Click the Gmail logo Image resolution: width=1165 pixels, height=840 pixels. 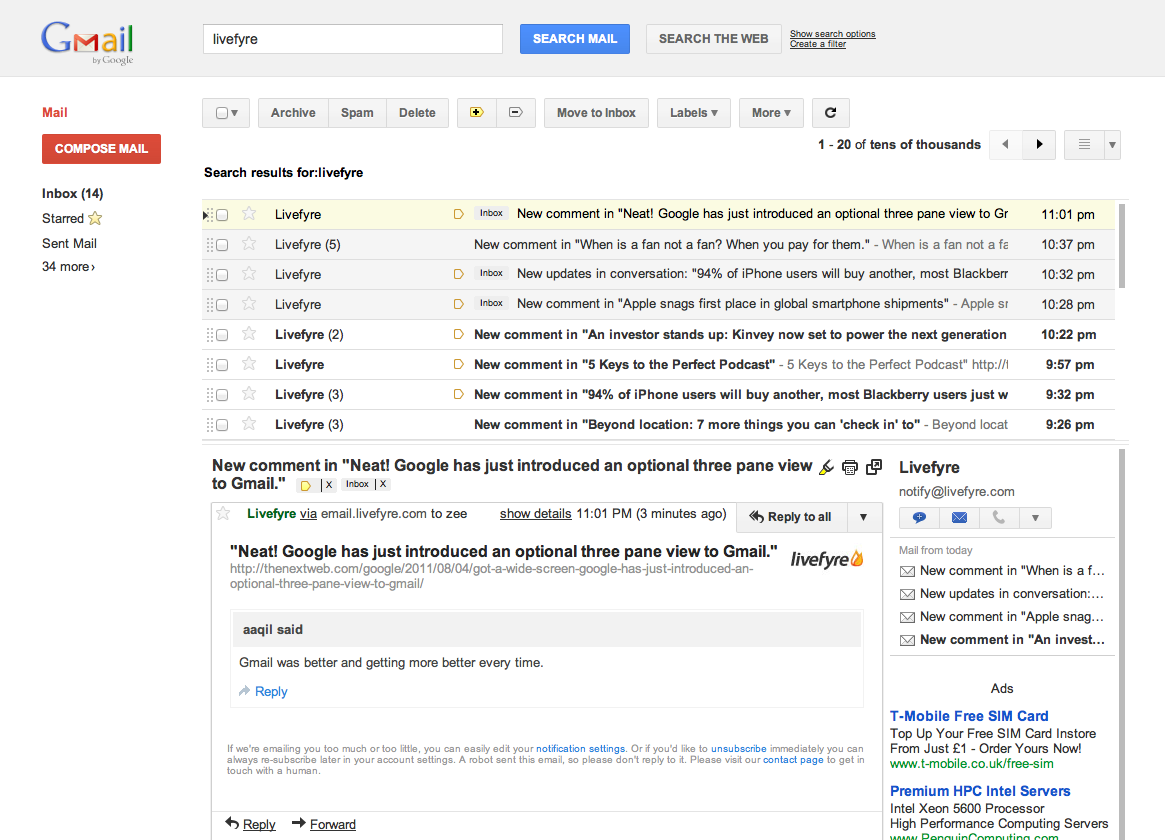click(x=88, y=42)
